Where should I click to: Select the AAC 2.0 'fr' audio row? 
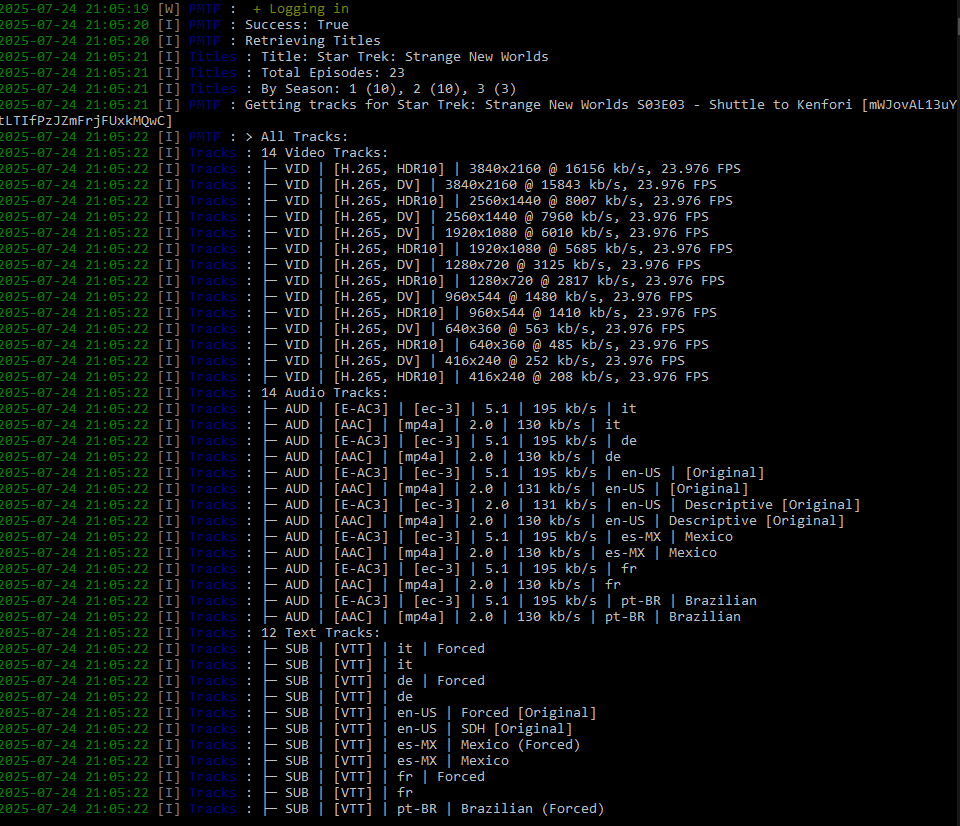[x=441, y=585]
